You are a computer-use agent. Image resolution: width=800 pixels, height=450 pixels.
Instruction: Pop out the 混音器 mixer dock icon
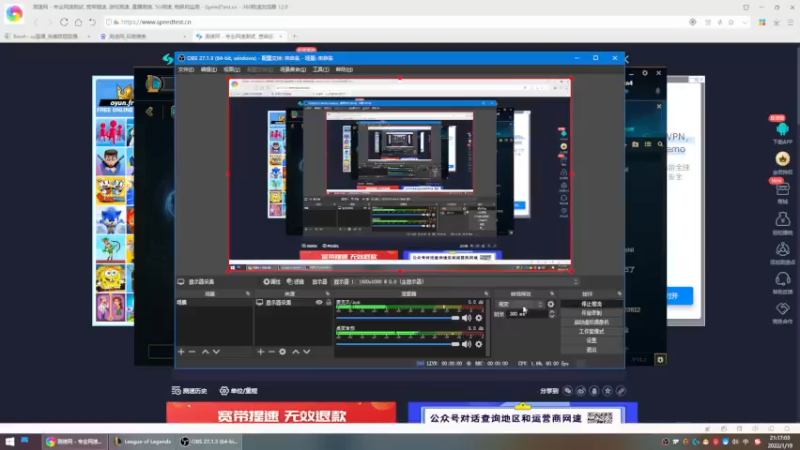pos(486,294)
